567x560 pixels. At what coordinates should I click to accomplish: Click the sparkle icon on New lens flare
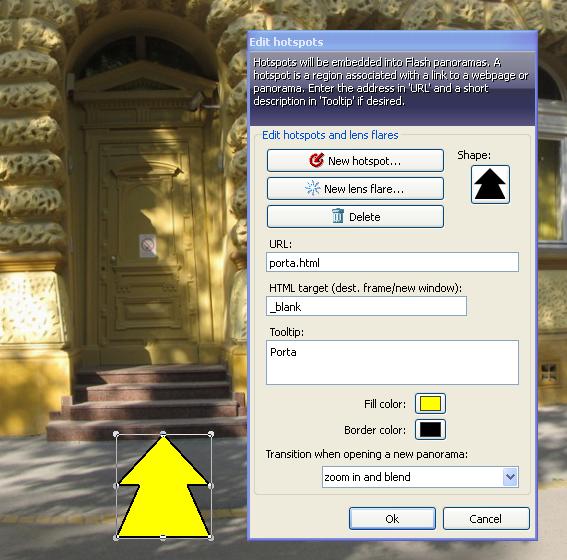tap(312, 188)
